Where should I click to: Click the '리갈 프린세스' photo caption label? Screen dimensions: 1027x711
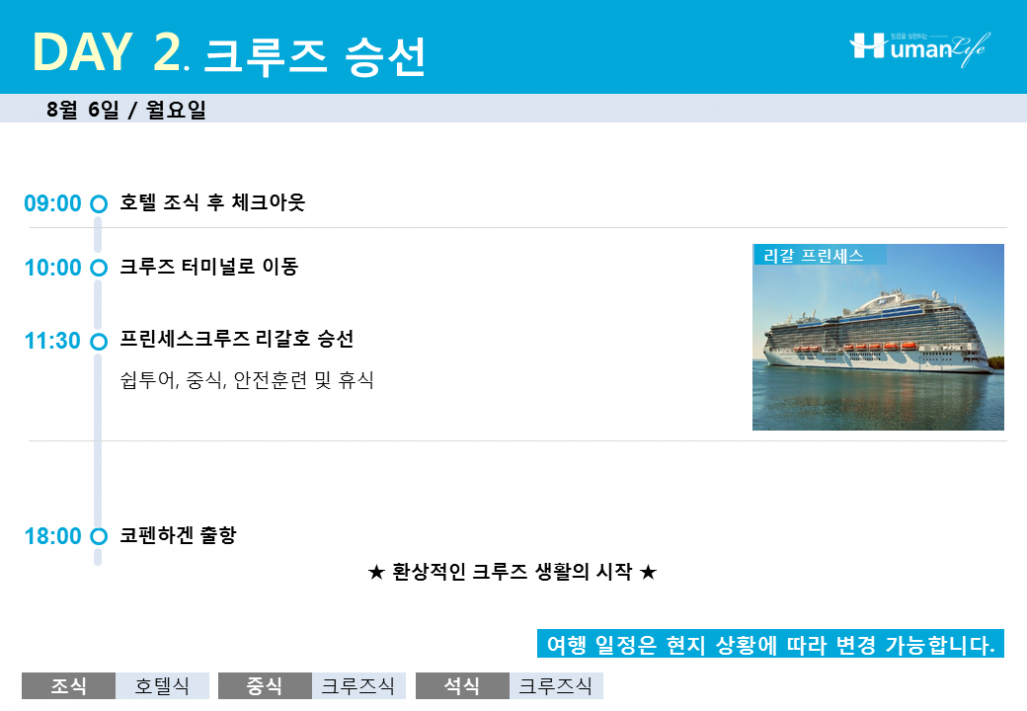click(x=819, y=255)
